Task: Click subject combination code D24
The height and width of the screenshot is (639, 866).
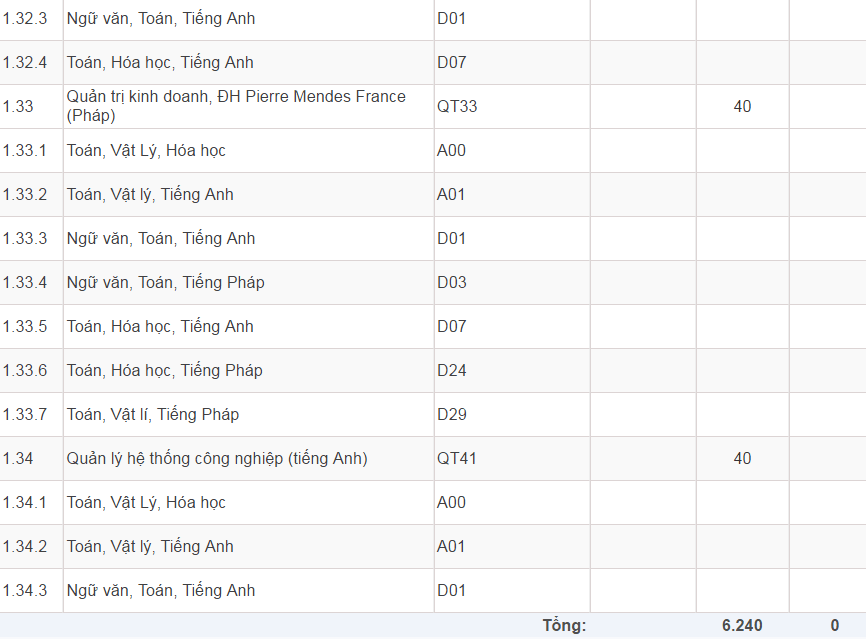Action: point(452,371)
